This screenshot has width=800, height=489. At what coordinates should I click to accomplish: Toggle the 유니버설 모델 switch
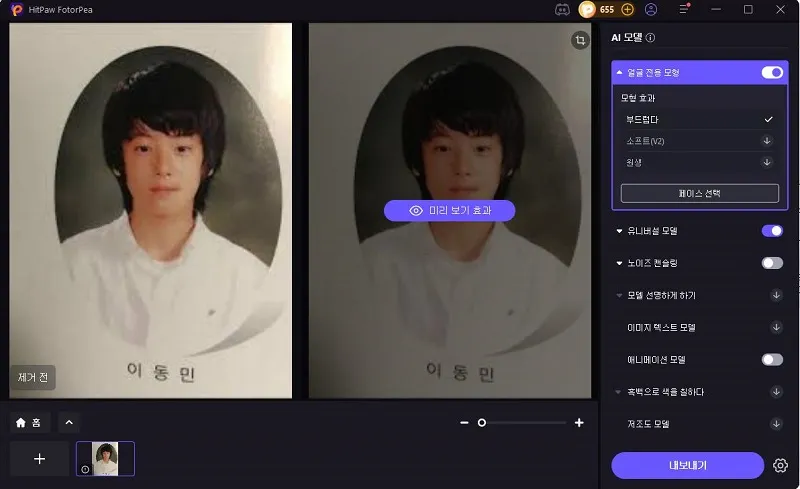click(x=772, y=231)
